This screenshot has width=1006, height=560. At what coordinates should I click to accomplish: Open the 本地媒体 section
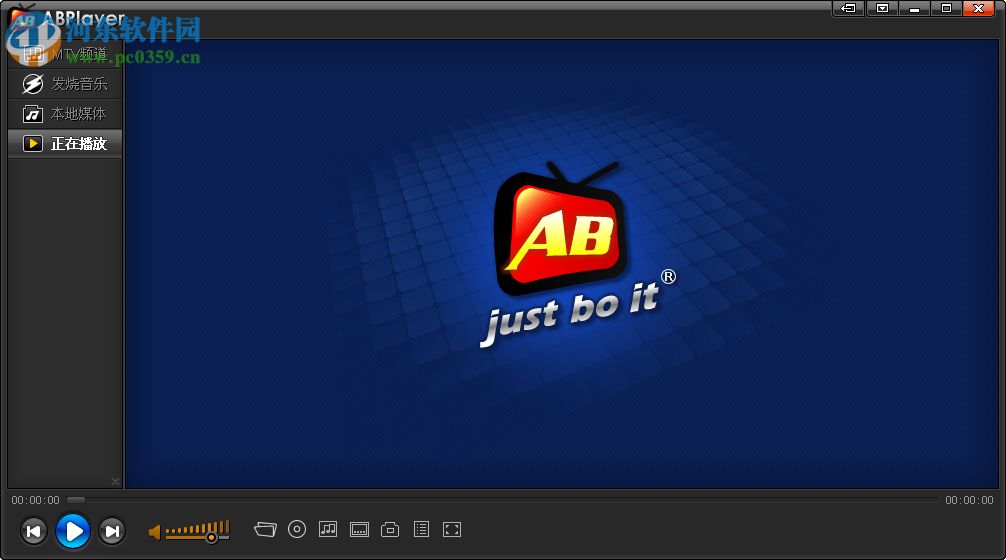tap(65, 114)
